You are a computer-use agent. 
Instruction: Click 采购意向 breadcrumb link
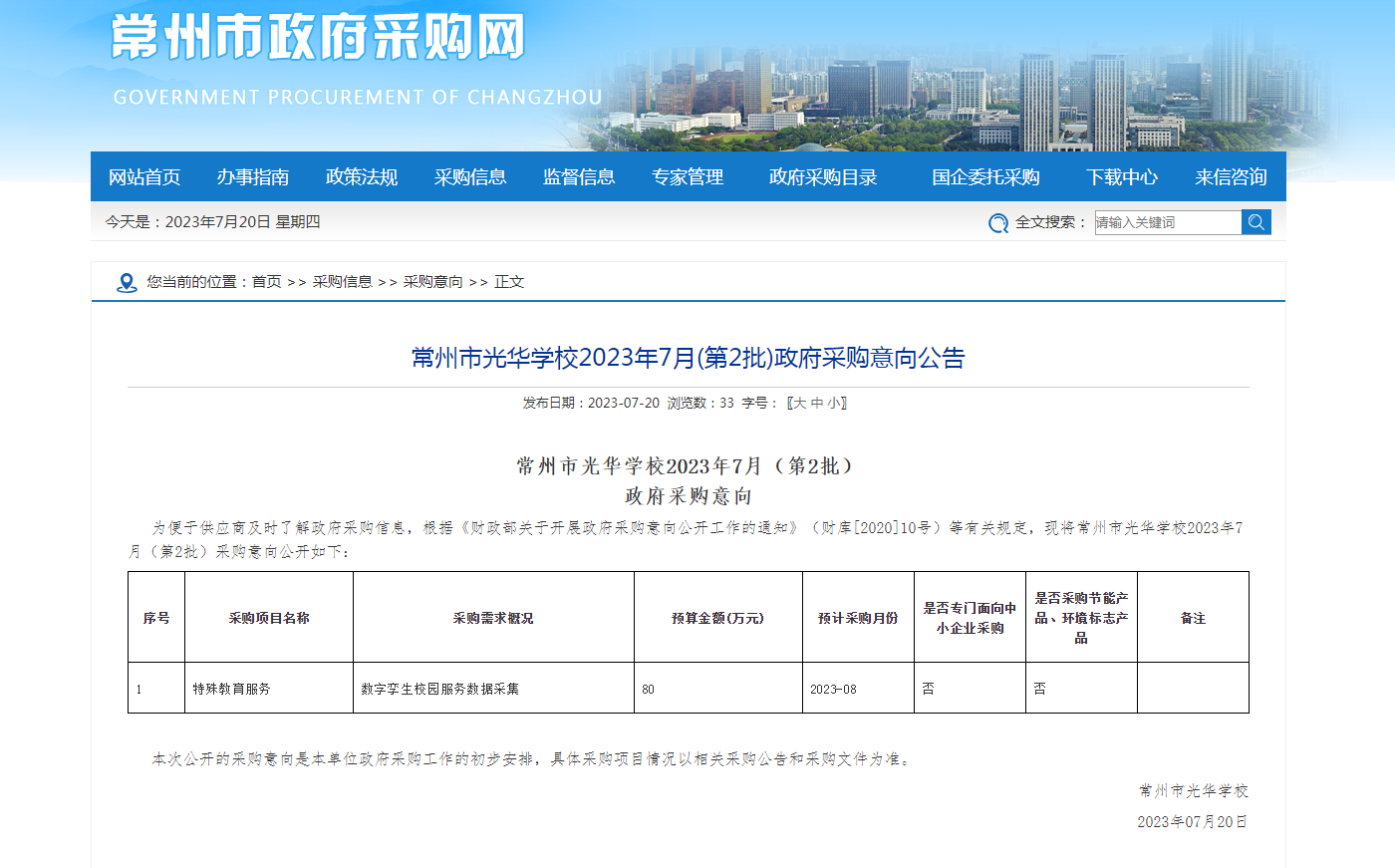click(432, 282)
